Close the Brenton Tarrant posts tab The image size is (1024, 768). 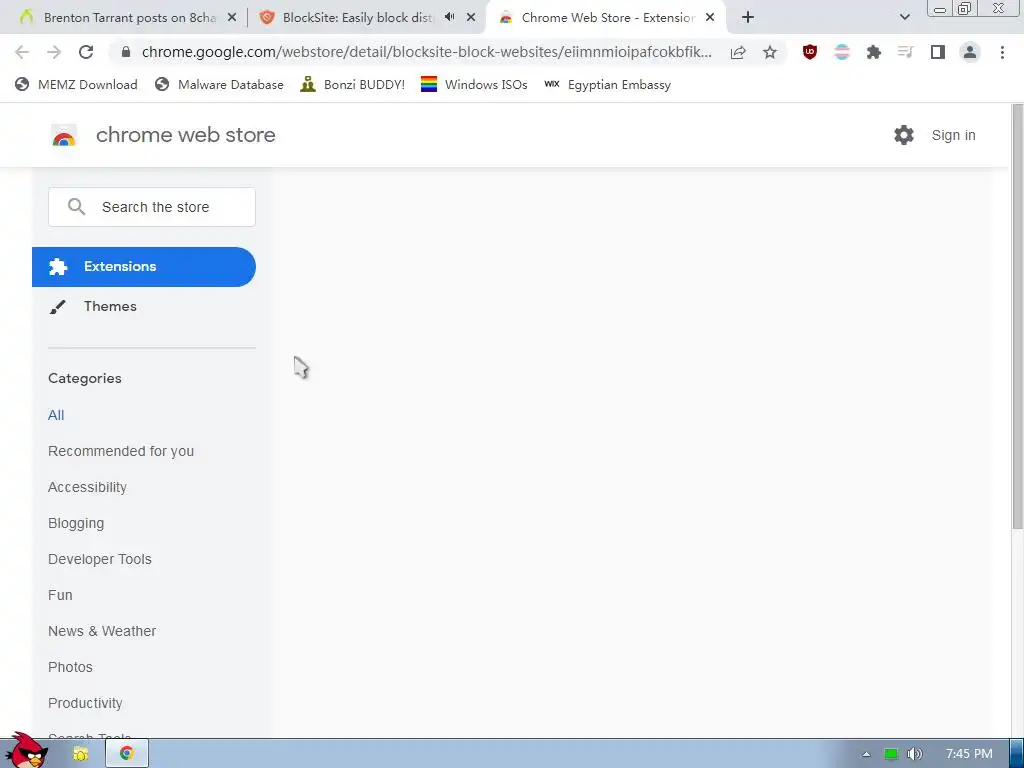232,18
